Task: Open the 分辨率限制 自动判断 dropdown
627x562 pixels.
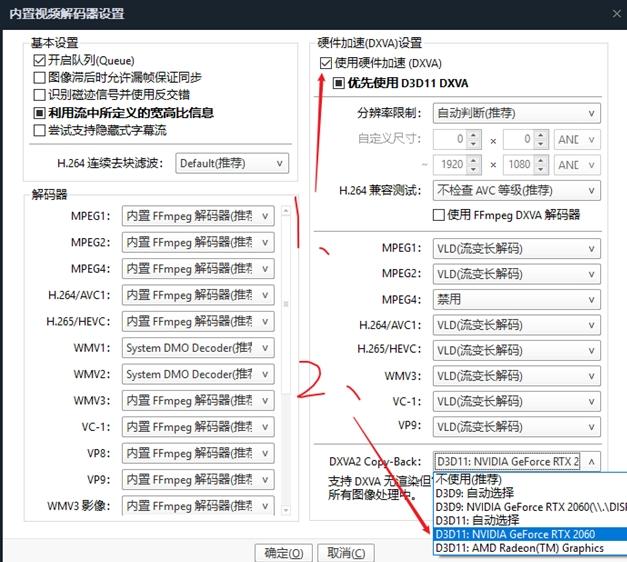Action: 517,113
